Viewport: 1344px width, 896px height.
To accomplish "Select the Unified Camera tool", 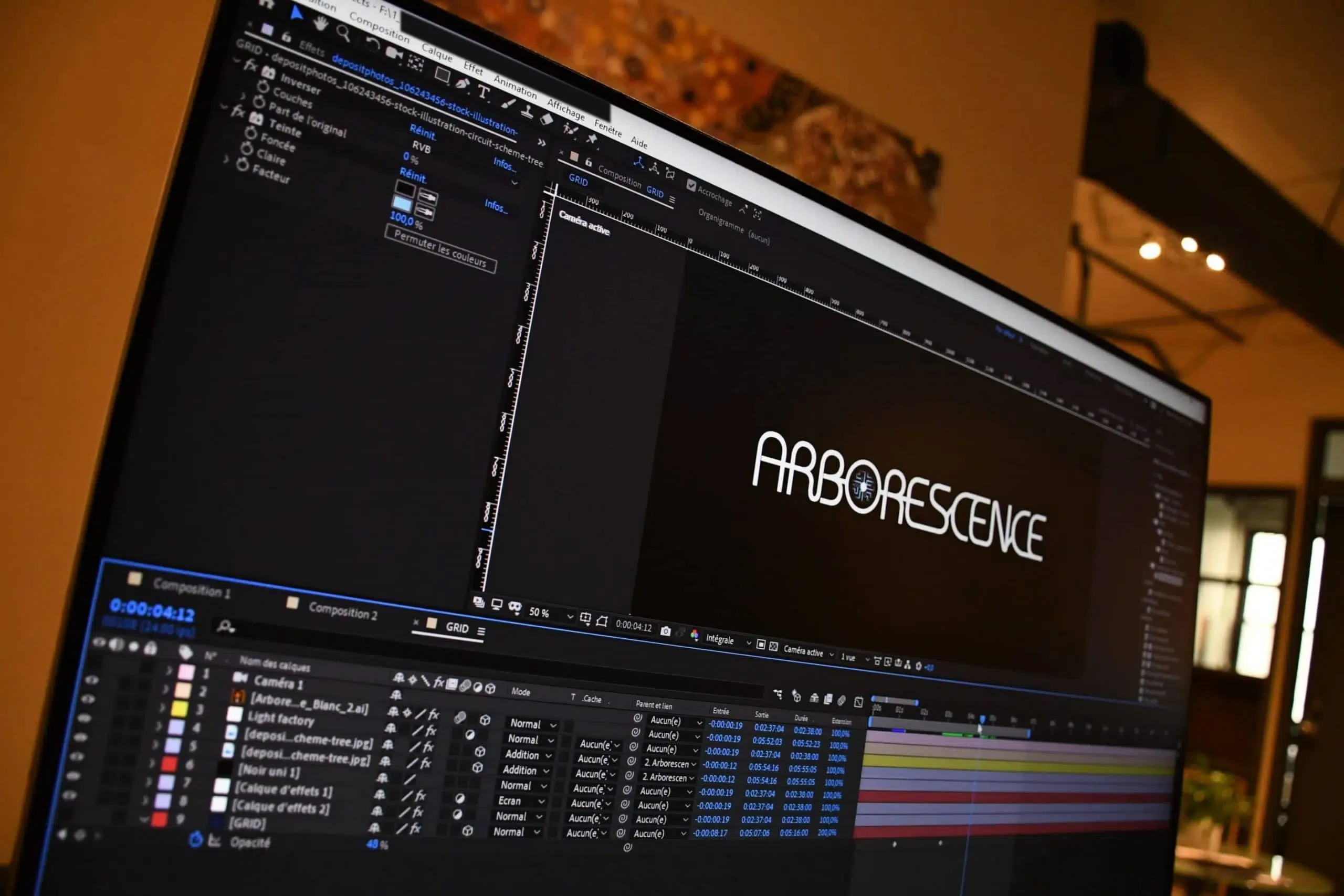I will (394, 53).
